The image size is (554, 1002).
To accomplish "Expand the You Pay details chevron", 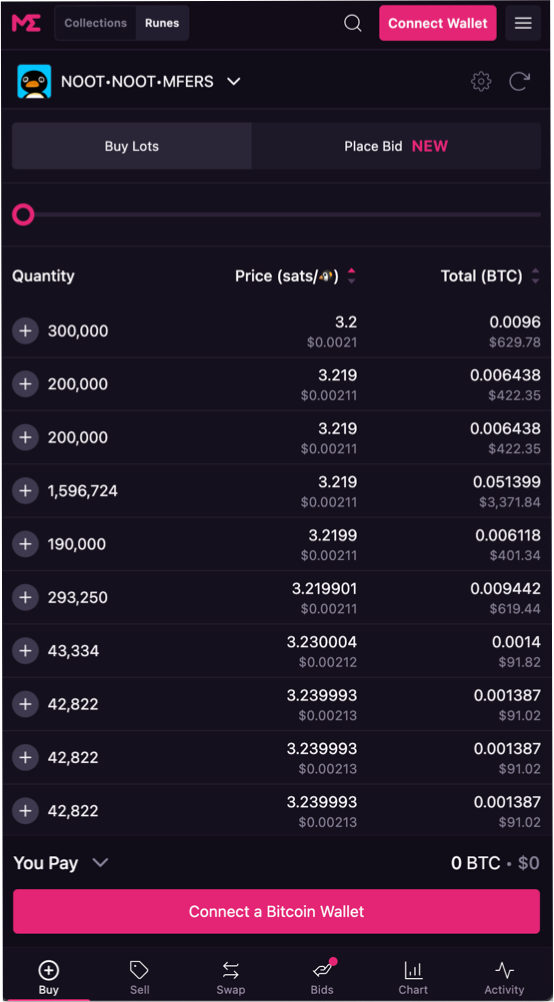I will (x=100, y=863).
